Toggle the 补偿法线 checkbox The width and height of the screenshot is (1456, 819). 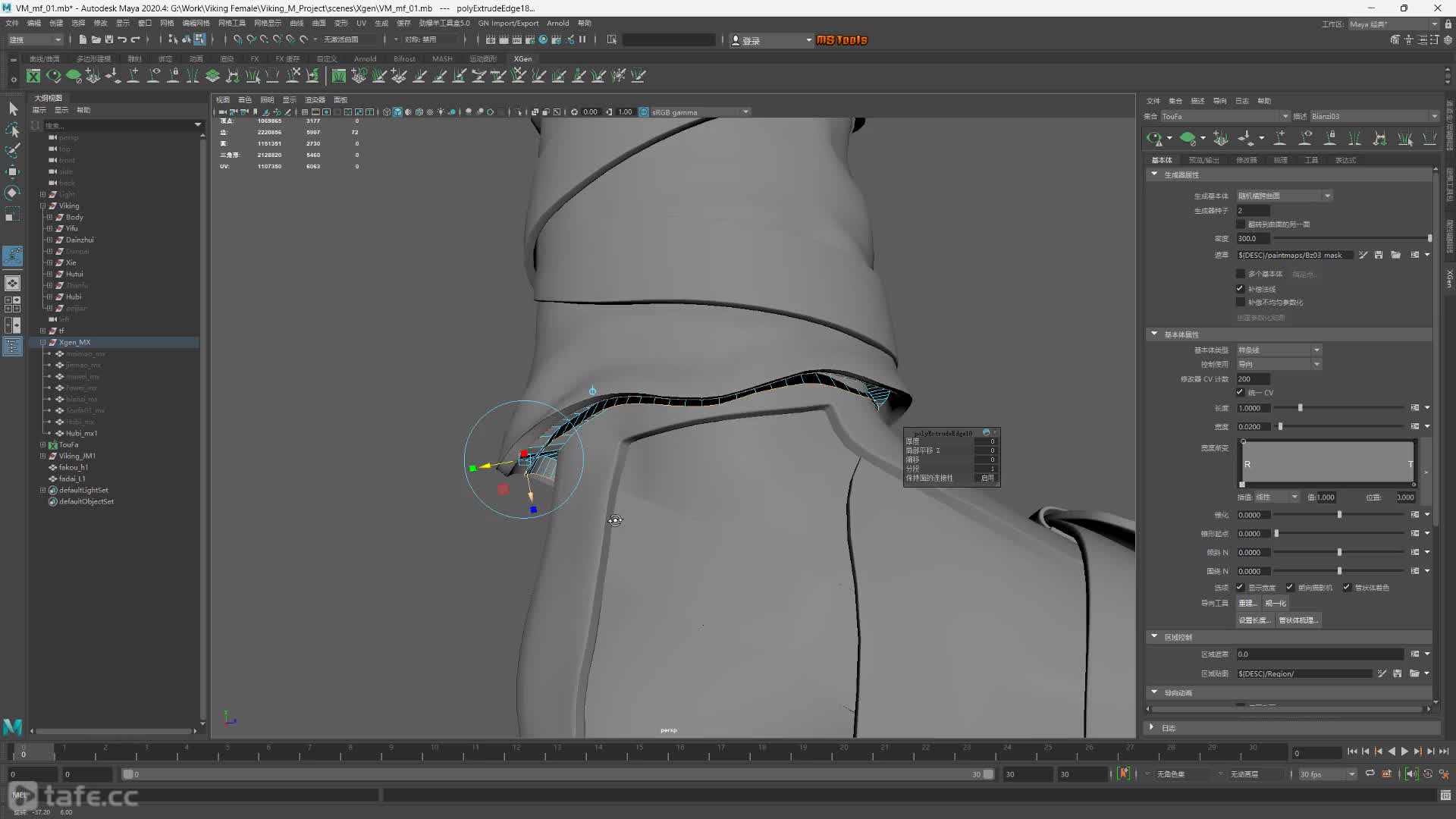1241,289
